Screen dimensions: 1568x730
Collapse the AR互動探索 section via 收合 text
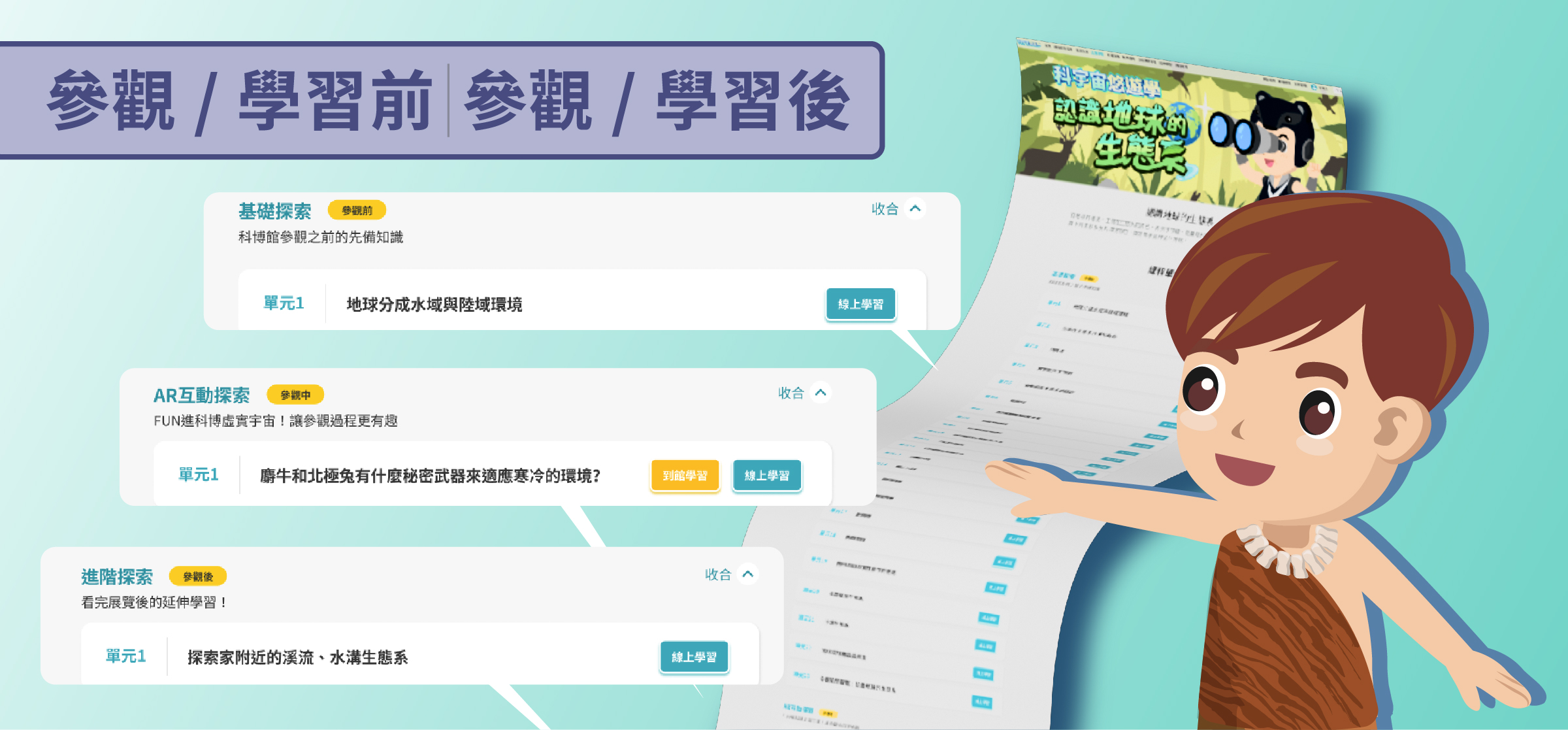coord(791,393)
